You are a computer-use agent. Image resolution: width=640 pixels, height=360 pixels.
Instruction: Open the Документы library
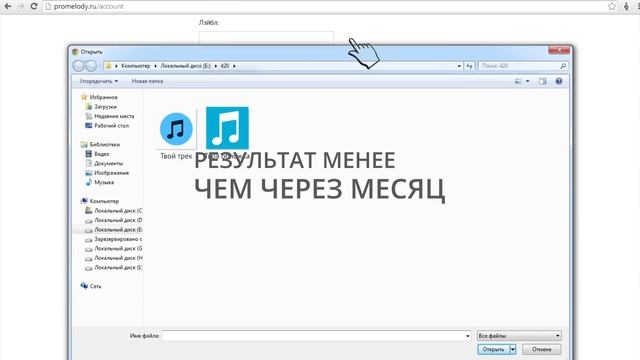point(109,163)
